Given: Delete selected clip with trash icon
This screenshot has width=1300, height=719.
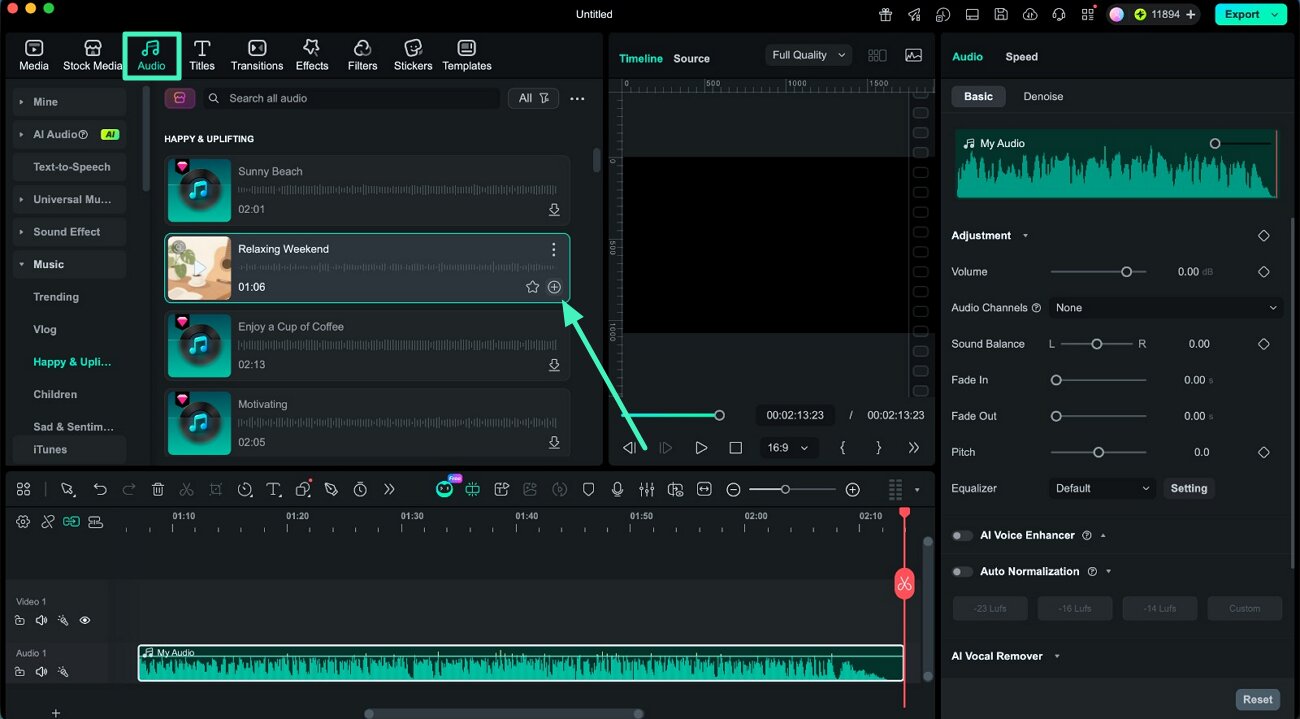Looking at the screenshot, I should (158, 489).
